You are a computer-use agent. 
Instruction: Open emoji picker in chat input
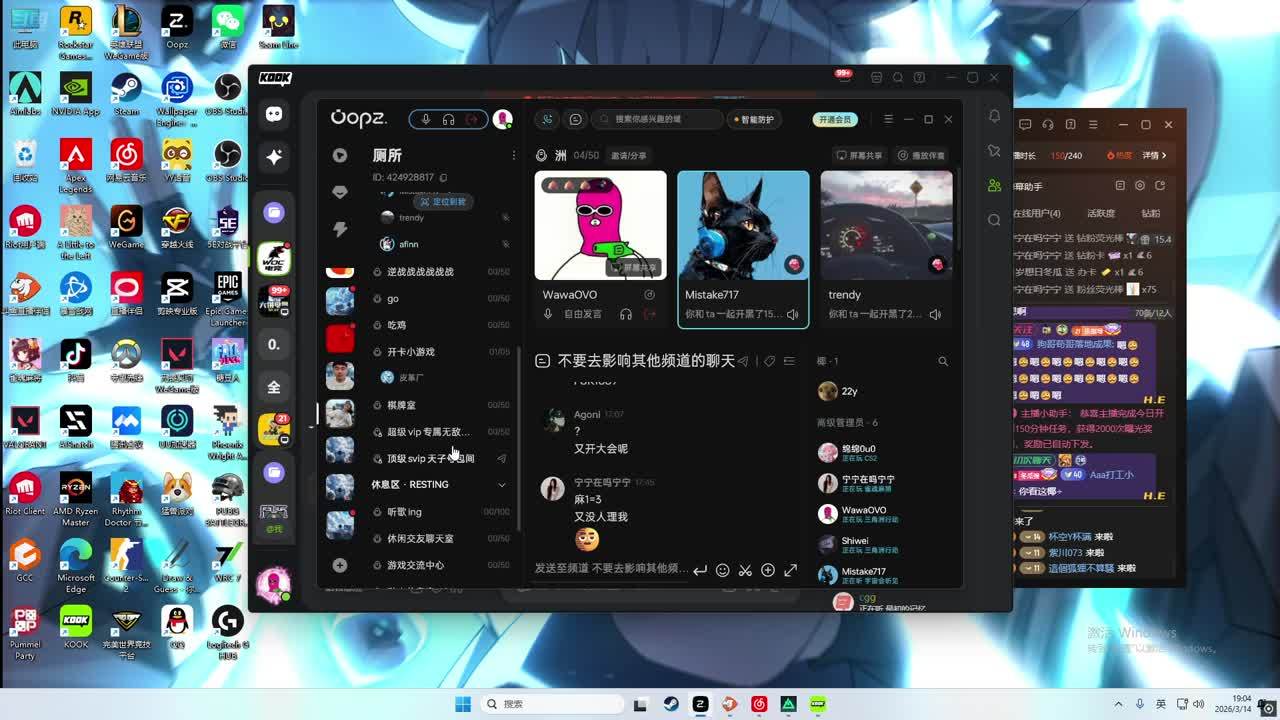(x=723, y=570)
